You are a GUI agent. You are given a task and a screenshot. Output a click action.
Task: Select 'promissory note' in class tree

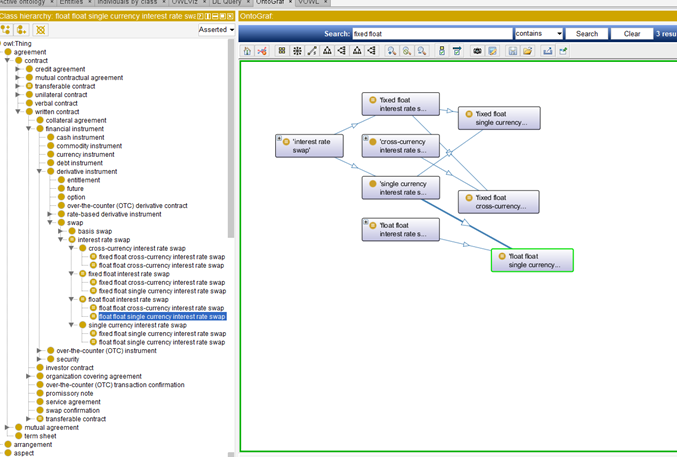click(69, 393)
